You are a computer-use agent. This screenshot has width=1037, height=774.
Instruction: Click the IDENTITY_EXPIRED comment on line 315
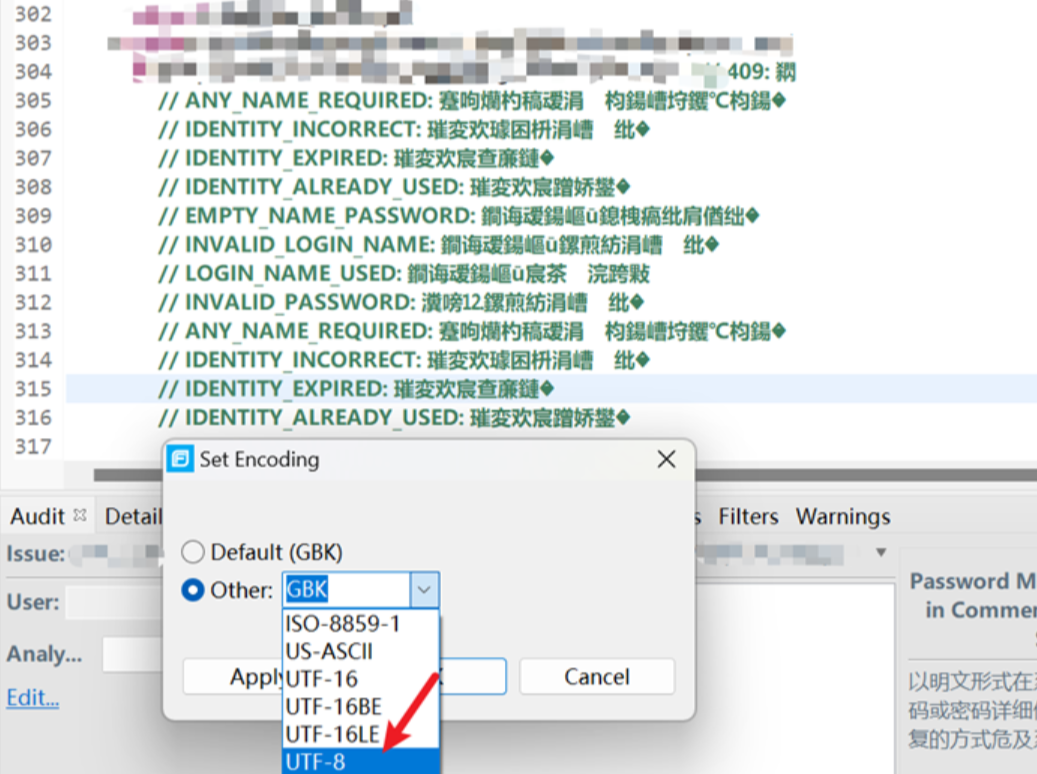point(356,389)
